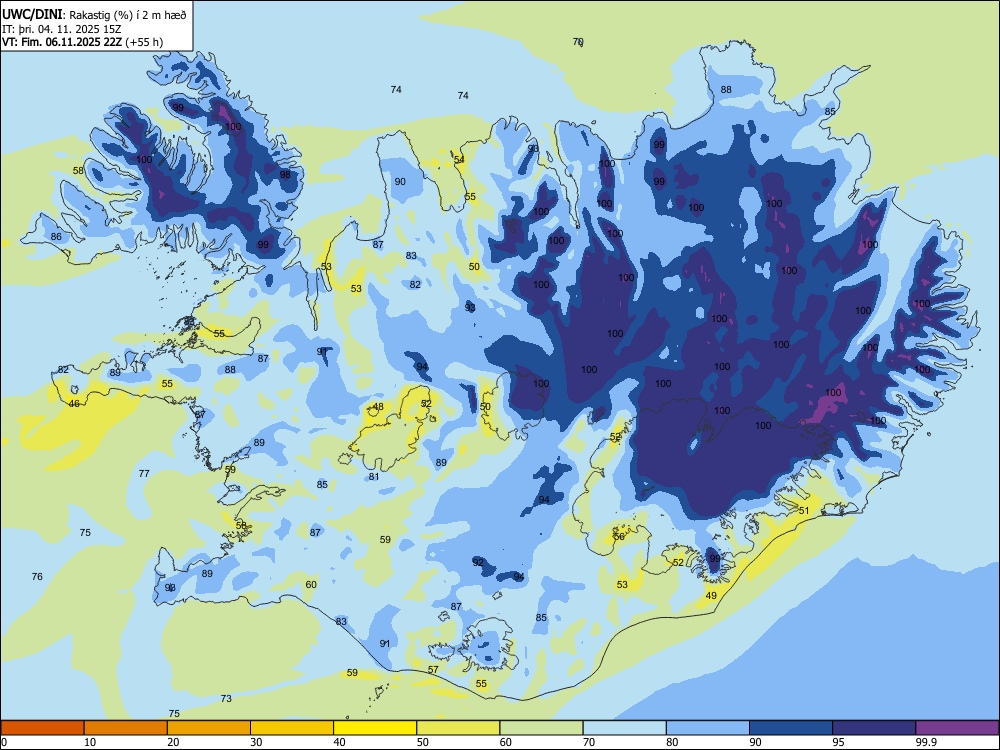This screenshot has width=1000, height=750.
Task: Click the map value '81' in the central highlands
Action: point(374,477)
